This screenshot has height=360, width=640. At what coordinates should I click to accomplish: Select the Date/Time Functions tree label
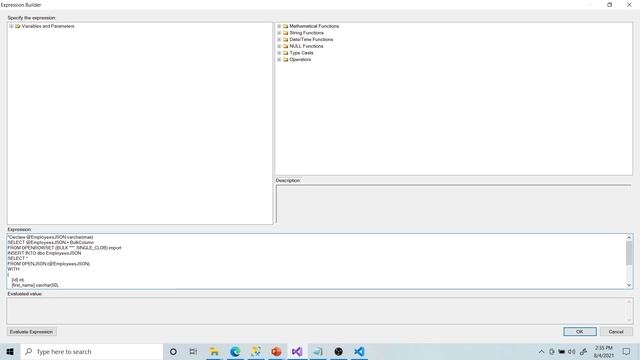[x=311, y=40]
